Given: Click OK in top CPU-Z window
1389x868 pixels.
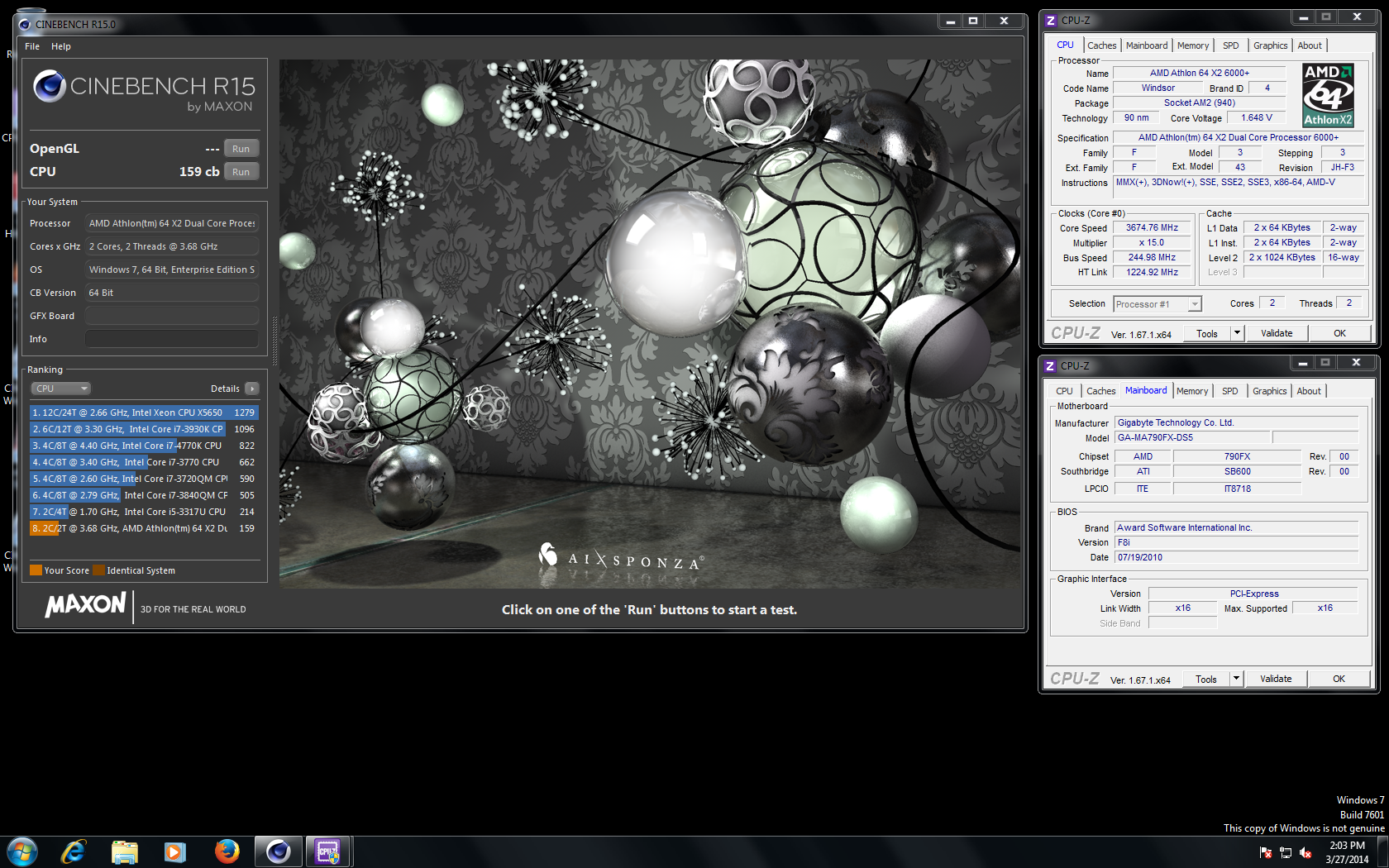Looking at the screenshot, I should tap(1339, 333).
